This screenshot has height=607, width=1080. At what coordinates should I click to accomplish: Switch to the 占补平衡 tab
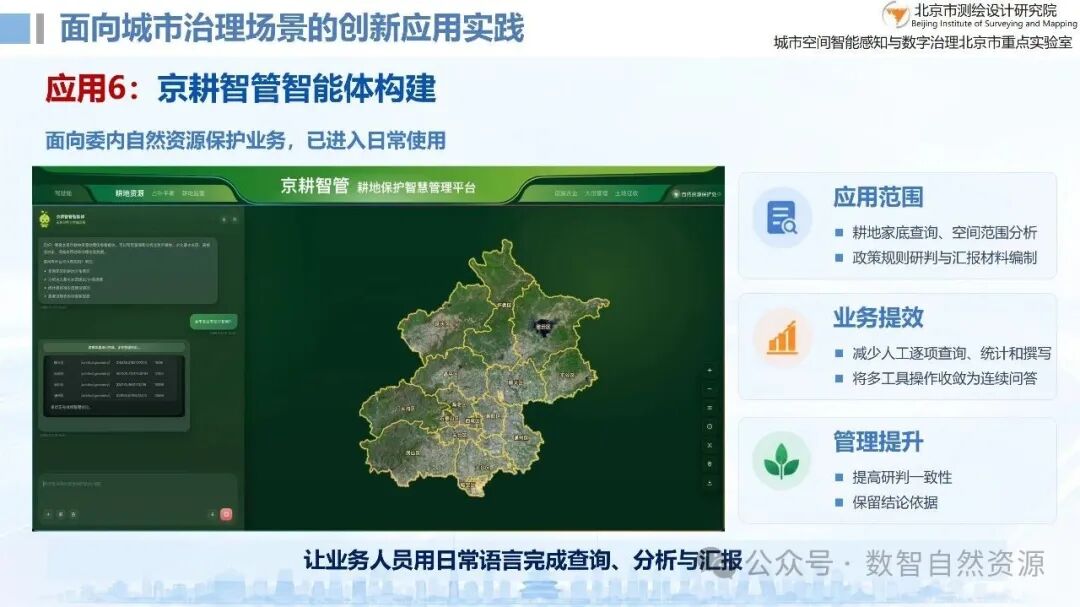(x=163, y=194)
